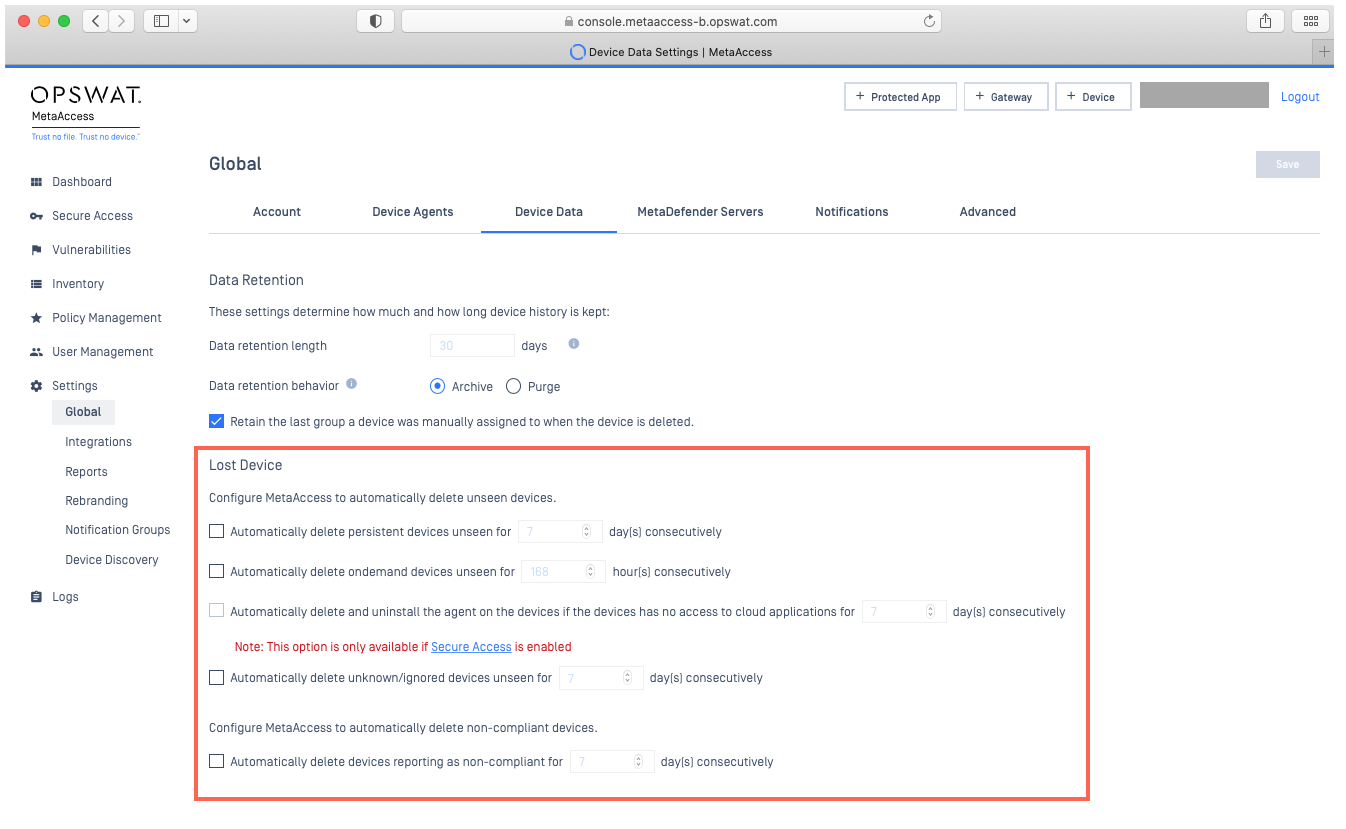Click info icon beside Data retention behavior
The height and width of the screenshot is (829, 1346).
[351, 384]
